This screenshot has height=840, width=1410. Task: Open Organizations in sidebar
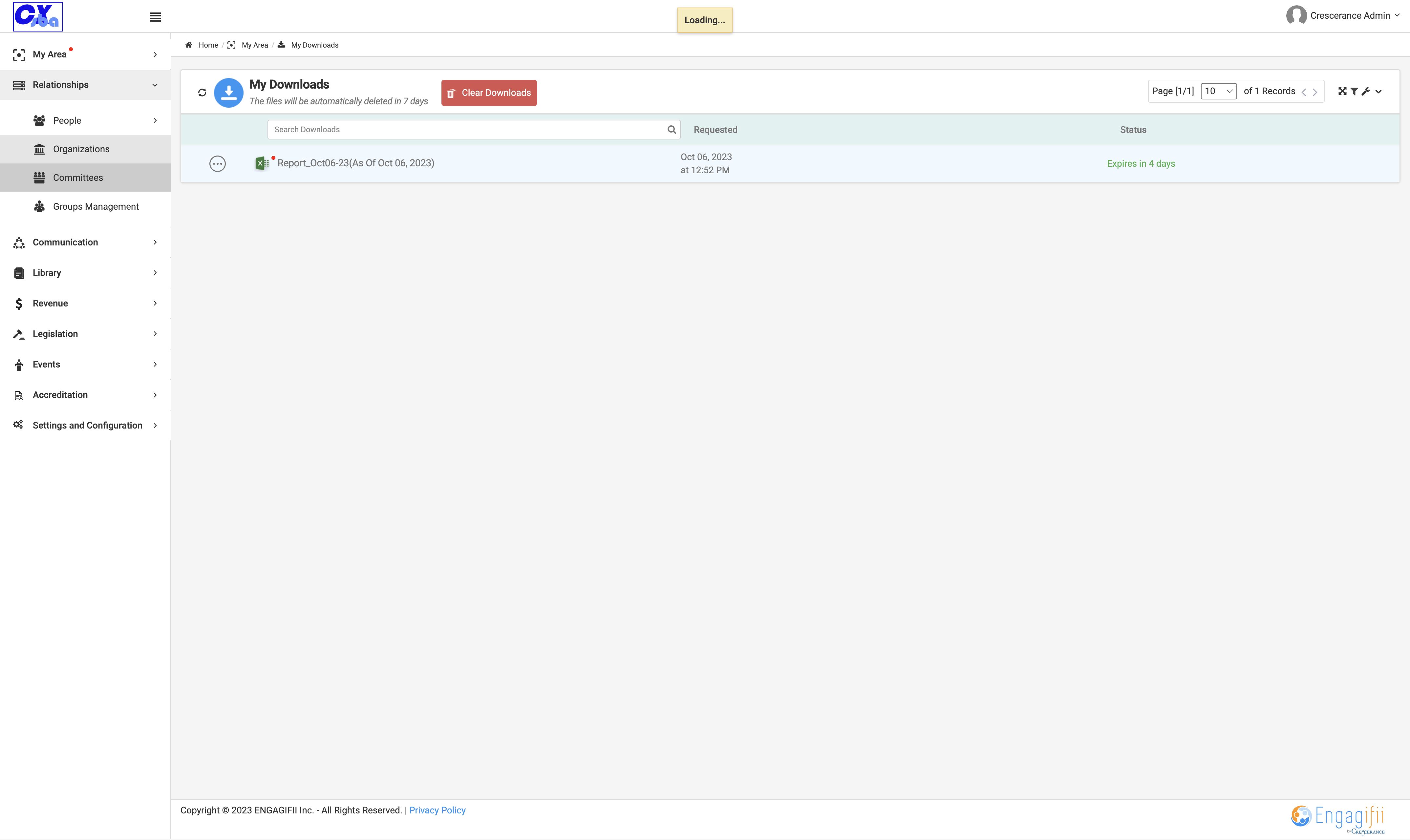click(85, 149)
